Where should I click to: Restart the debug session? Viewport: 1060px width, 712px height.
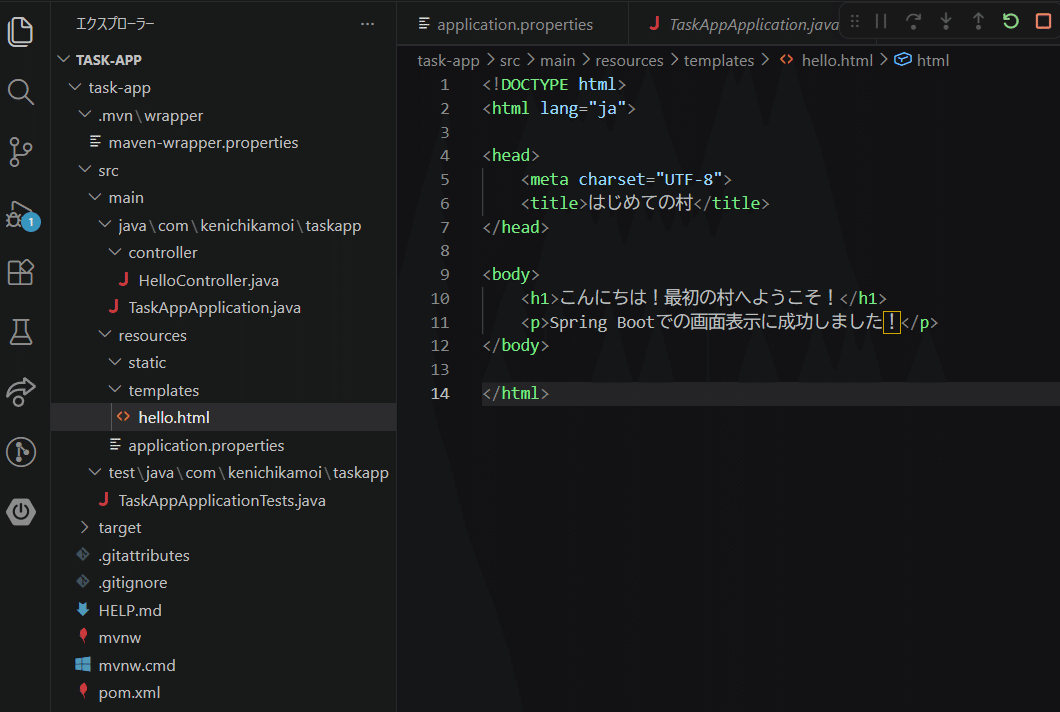click(1010, 21)
